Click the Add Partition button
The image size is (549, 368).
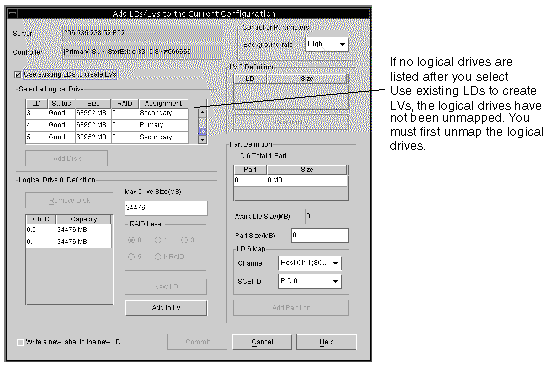[x=291, y=307]
